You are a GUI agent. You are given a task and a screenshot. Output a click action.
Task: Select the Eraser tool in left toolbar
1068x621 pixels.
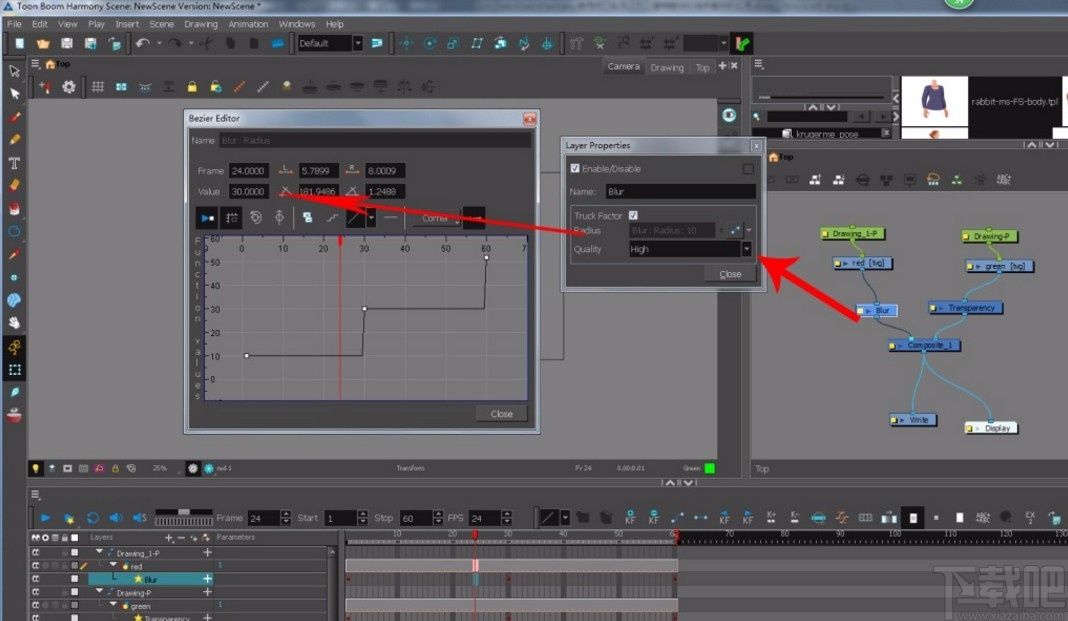15,185
